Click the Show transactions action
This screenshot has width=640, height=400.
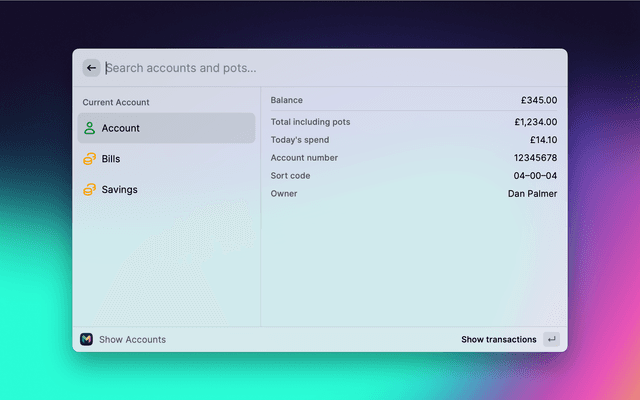pos(499,340)
